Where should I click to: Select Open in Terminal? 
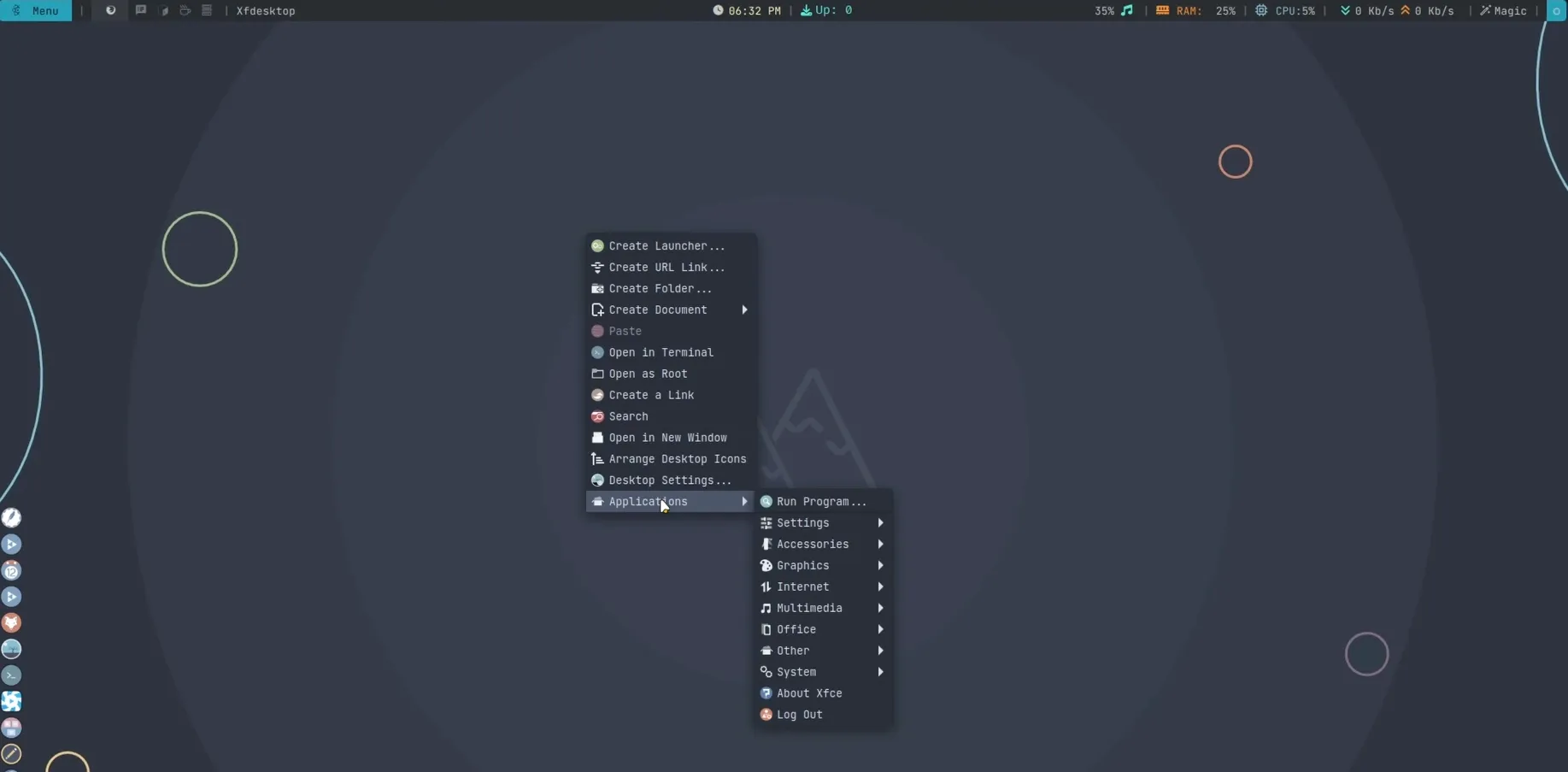coord(671,352)
